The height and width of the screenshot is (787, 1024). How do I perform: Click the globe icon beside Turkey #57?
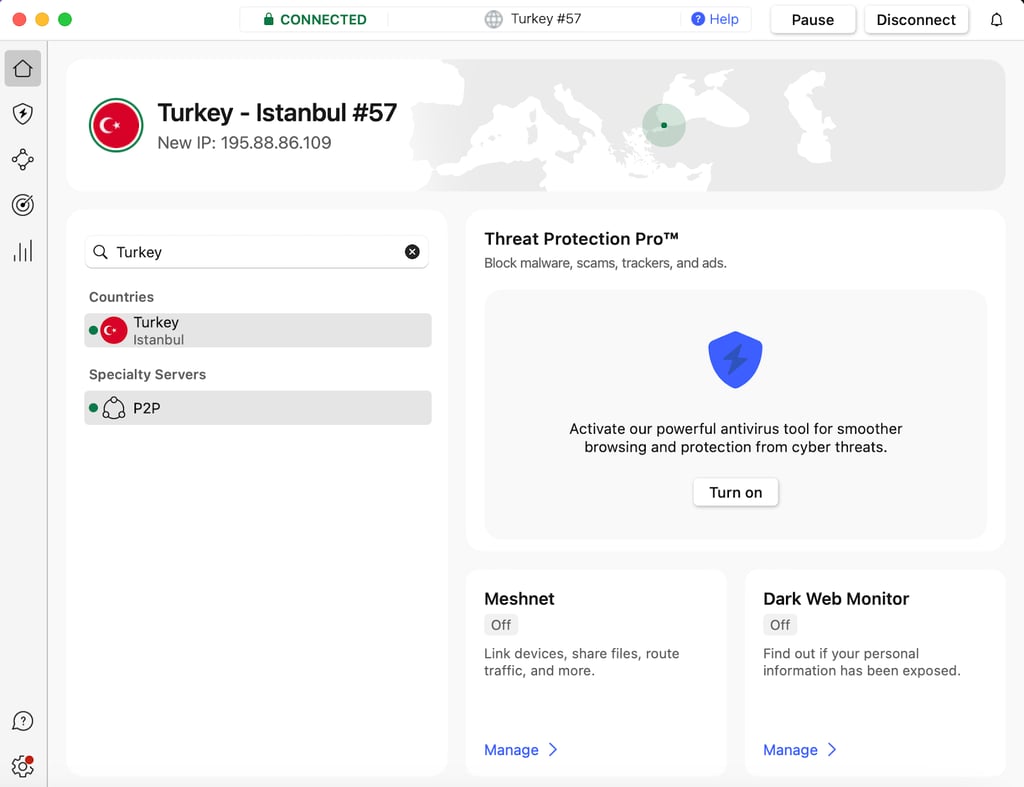tap(494, 19)
